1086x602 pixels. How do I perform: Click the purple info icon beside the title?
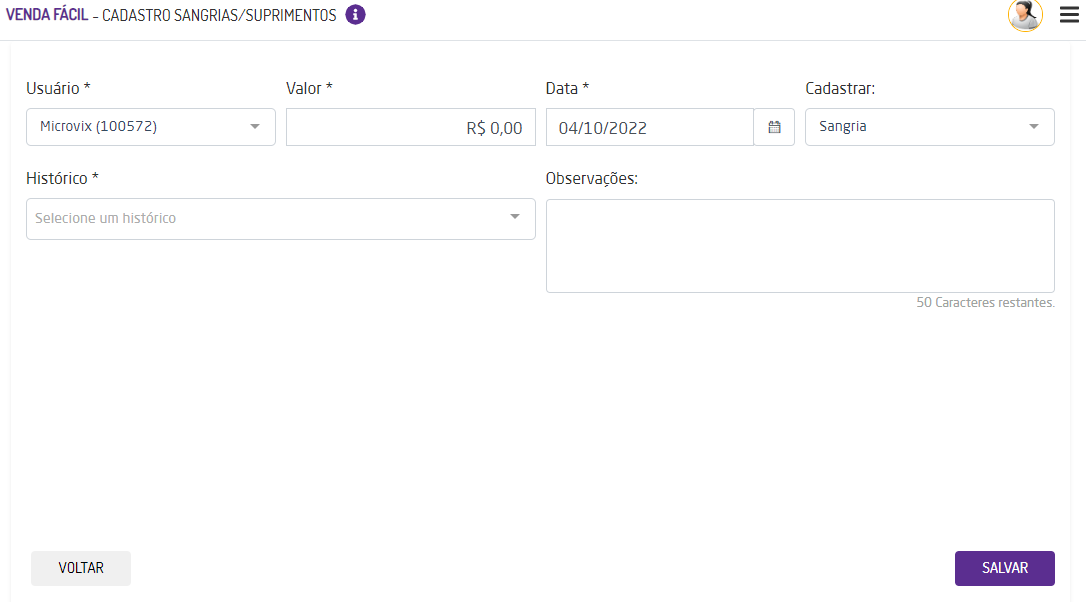pos(355,15)
